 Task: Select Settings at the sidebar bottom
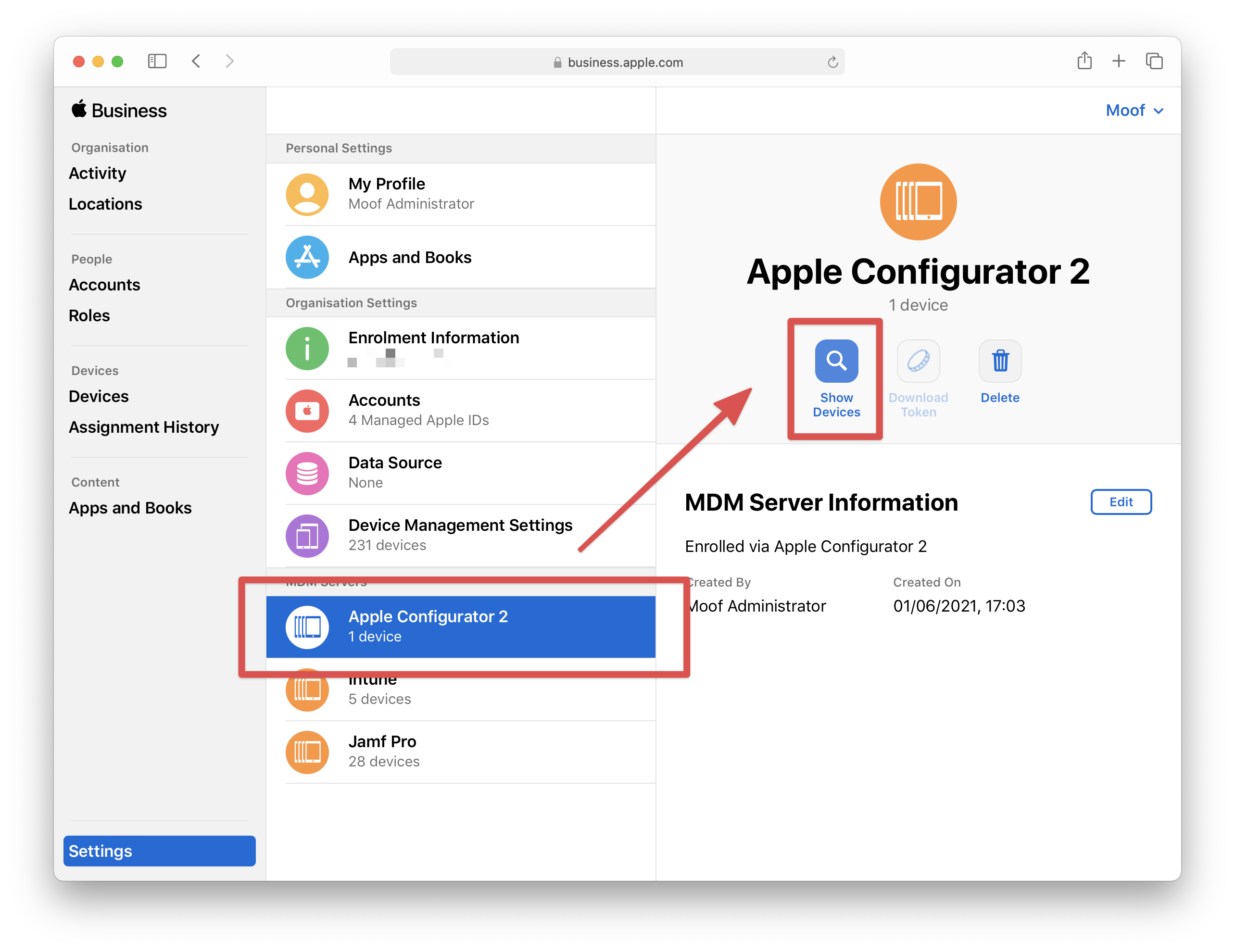coord(160,851)
